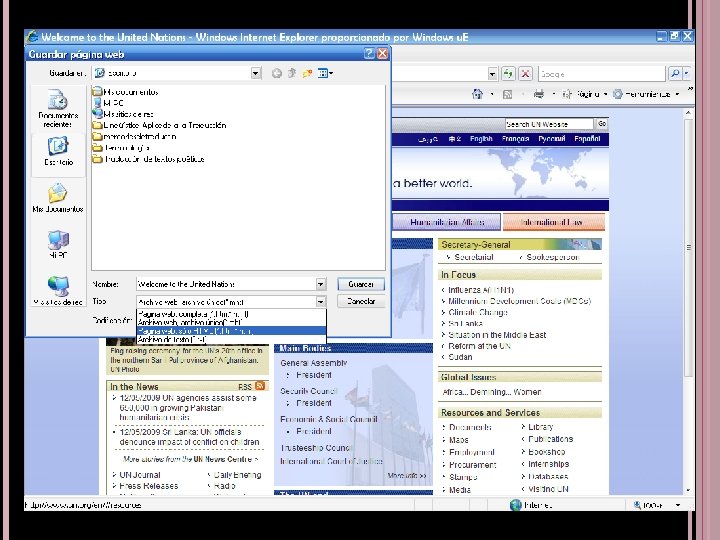Click the Search UN Website field
Screen dimensions: 720x540
[x=549, y=124]
